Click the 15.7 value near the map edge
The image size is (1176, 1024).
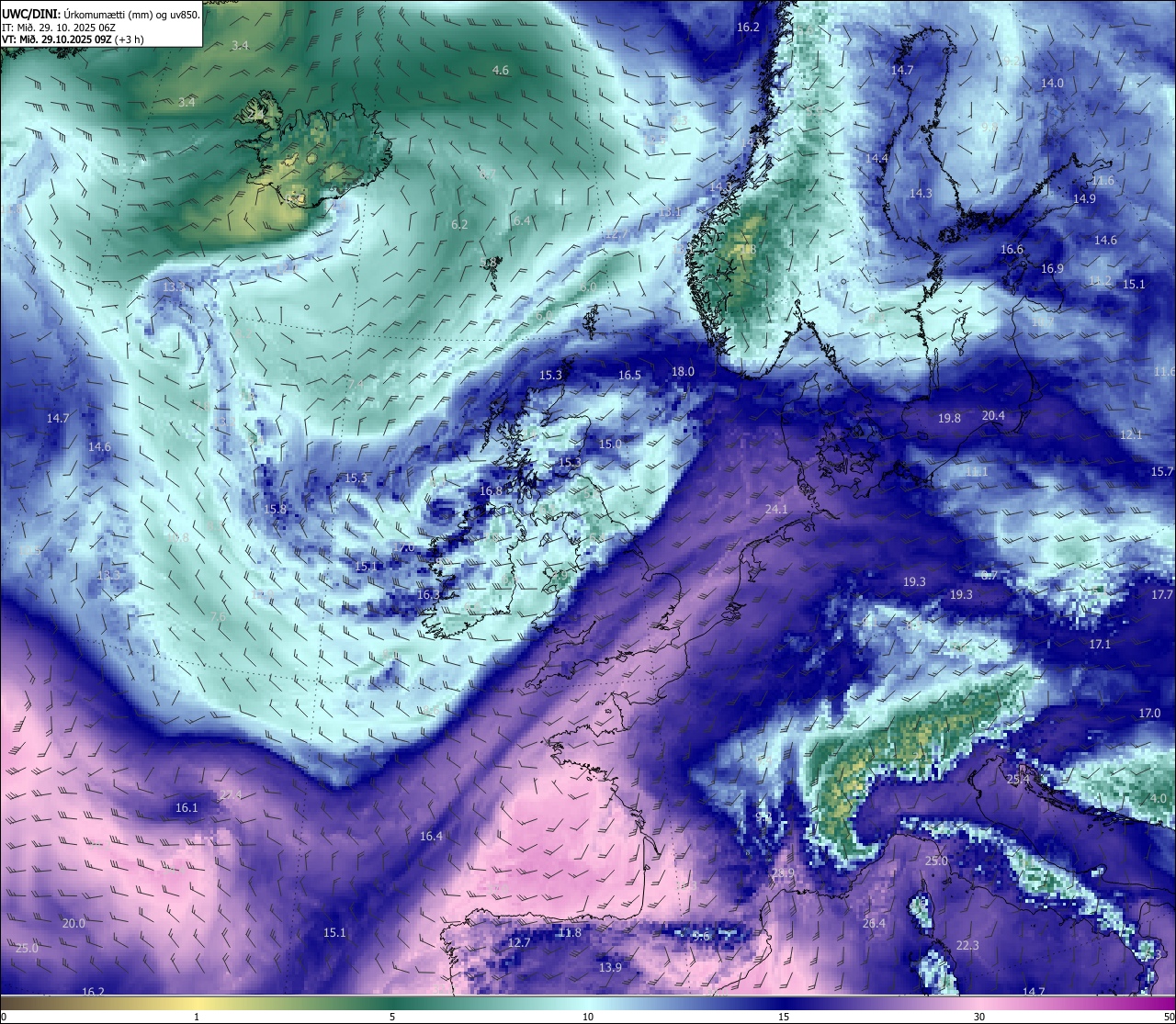[x=1162, y=472]
